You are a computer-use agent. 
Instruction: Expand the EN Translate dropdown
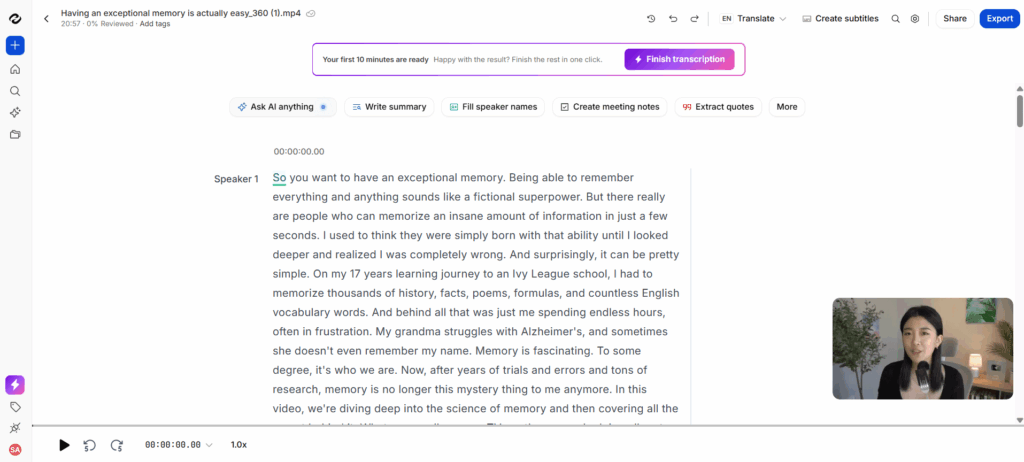tap(753, 18)
